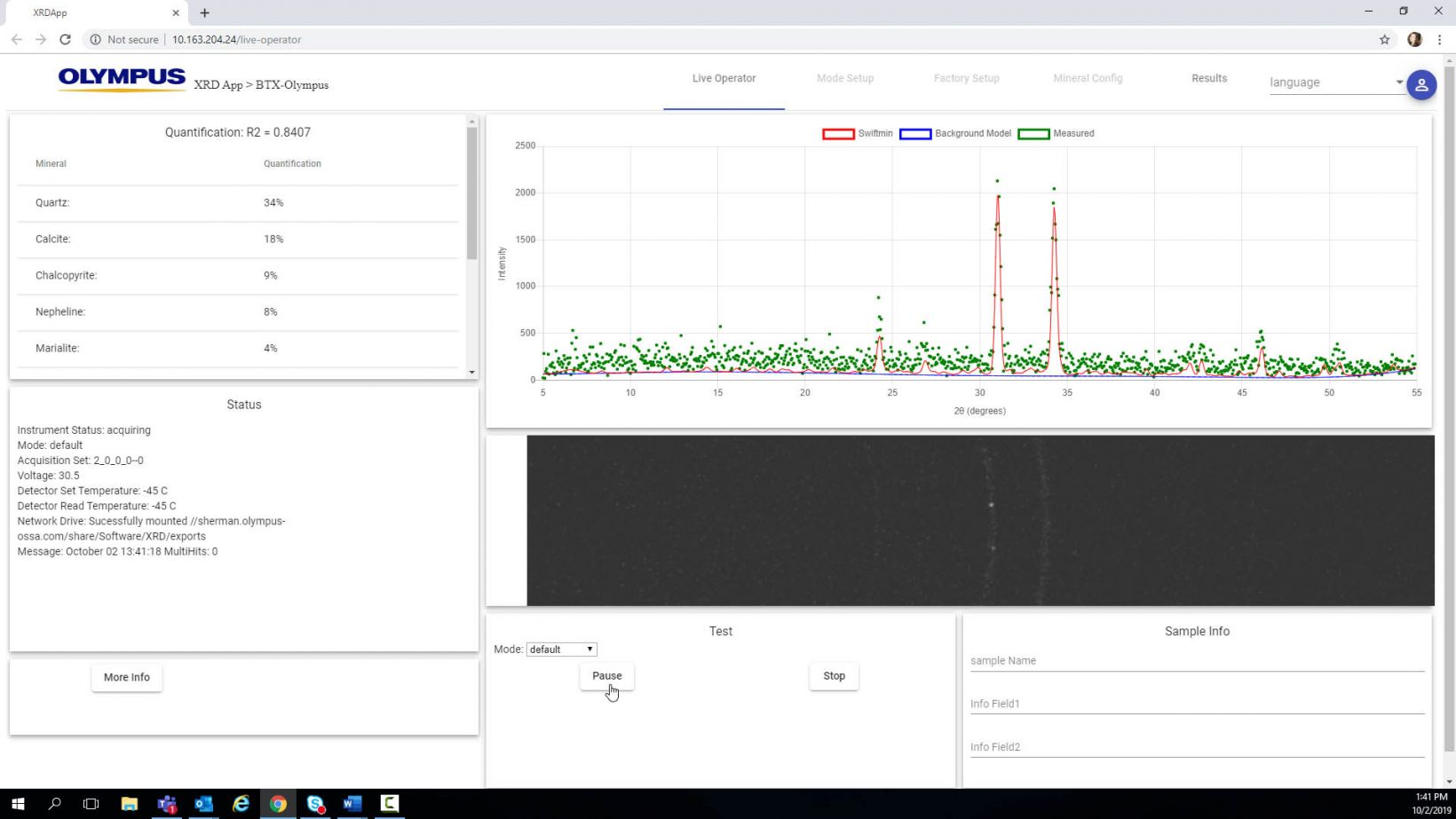Open the Chrome three-dot menu
Image resolution: width=1456 pixels, height=819 pixels.
1439,39
